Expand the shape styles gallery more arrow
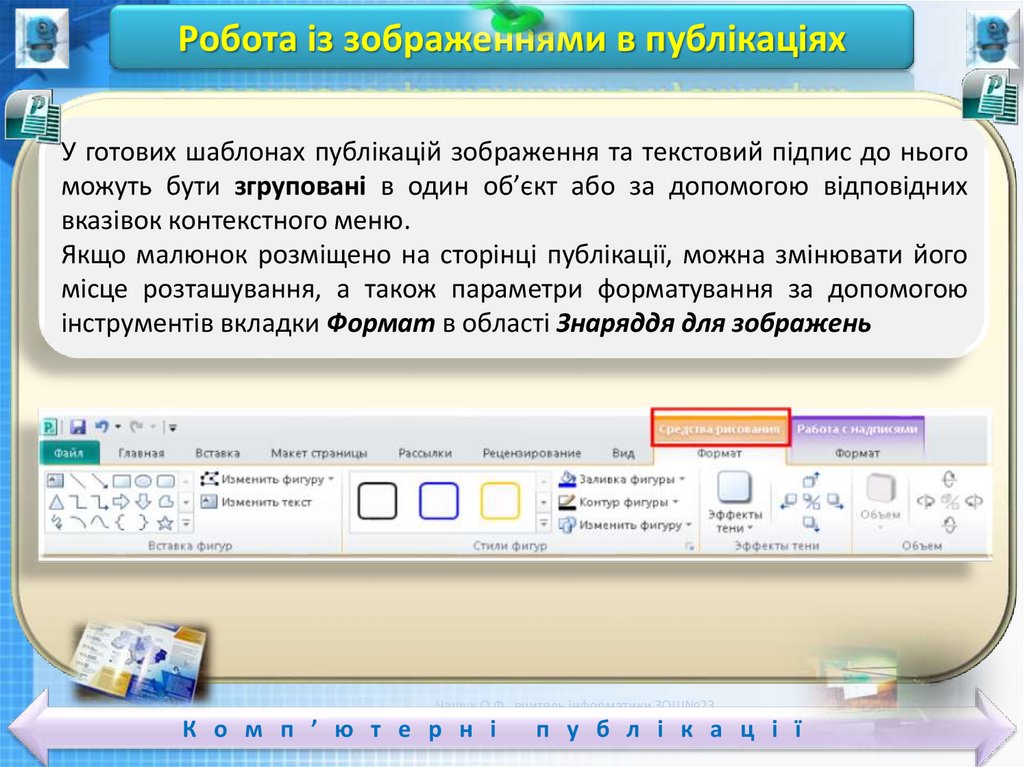 [543, 523]
